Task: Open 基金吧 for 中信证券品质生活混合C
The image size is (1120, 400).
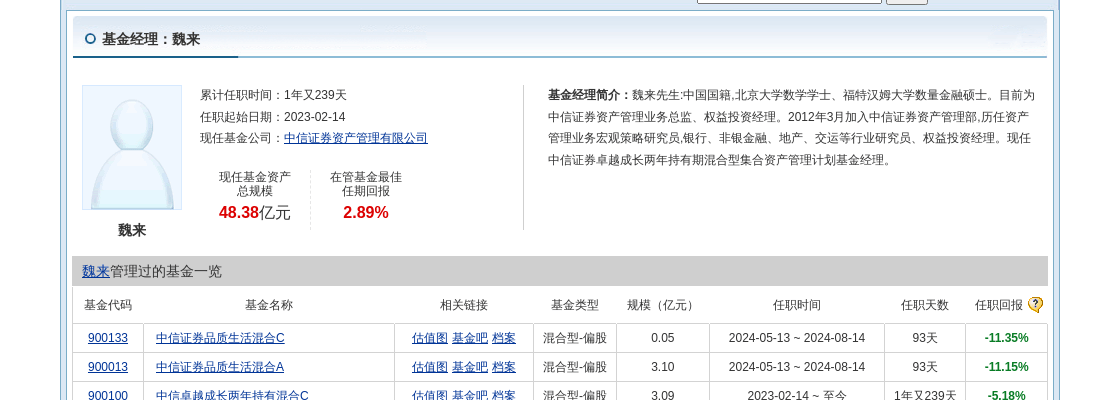Action: [470, 338]
